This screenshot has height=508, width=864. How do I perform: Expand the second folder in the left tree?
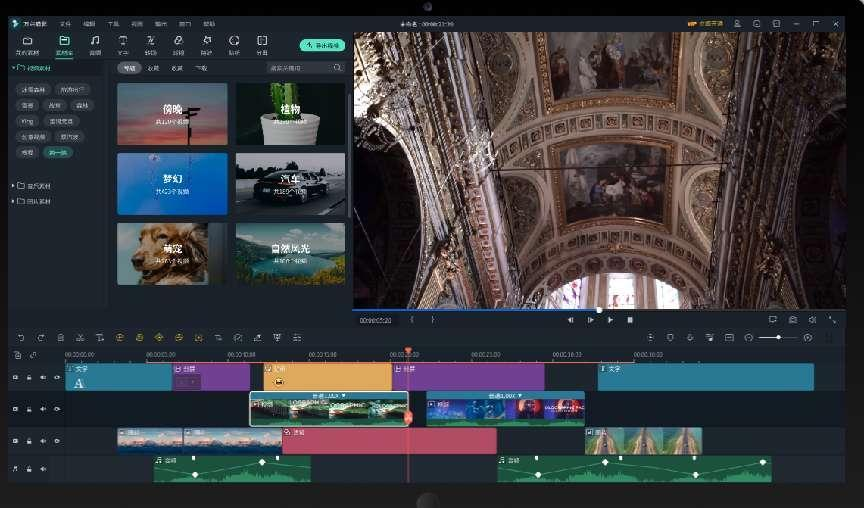pos(14,186)
